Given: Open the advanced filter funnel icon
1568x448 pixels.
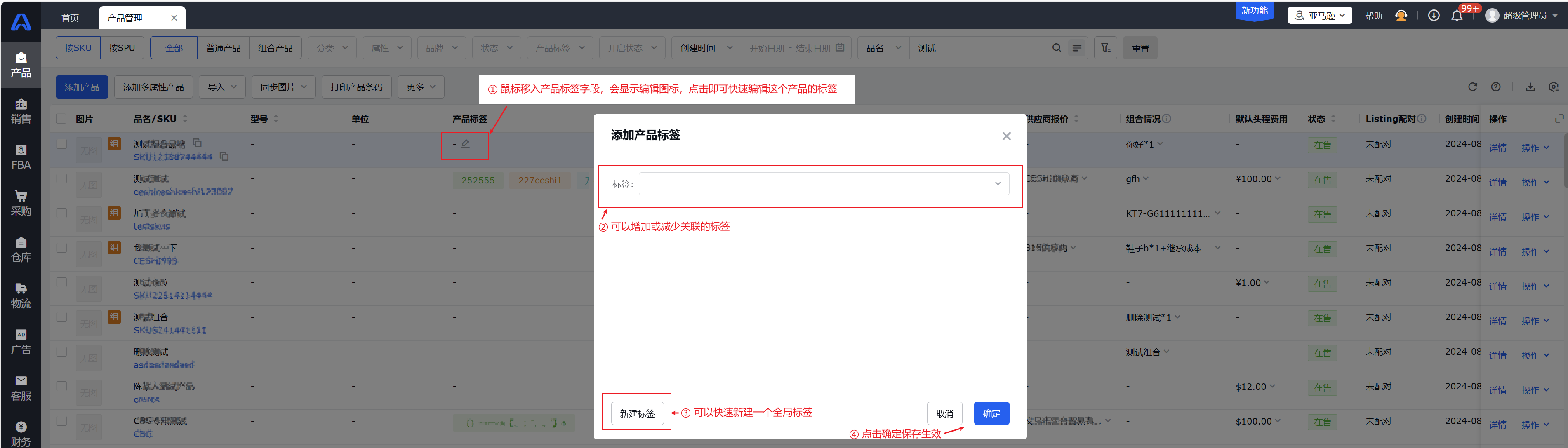Looking at the screenshot, I should point(1105,48).
